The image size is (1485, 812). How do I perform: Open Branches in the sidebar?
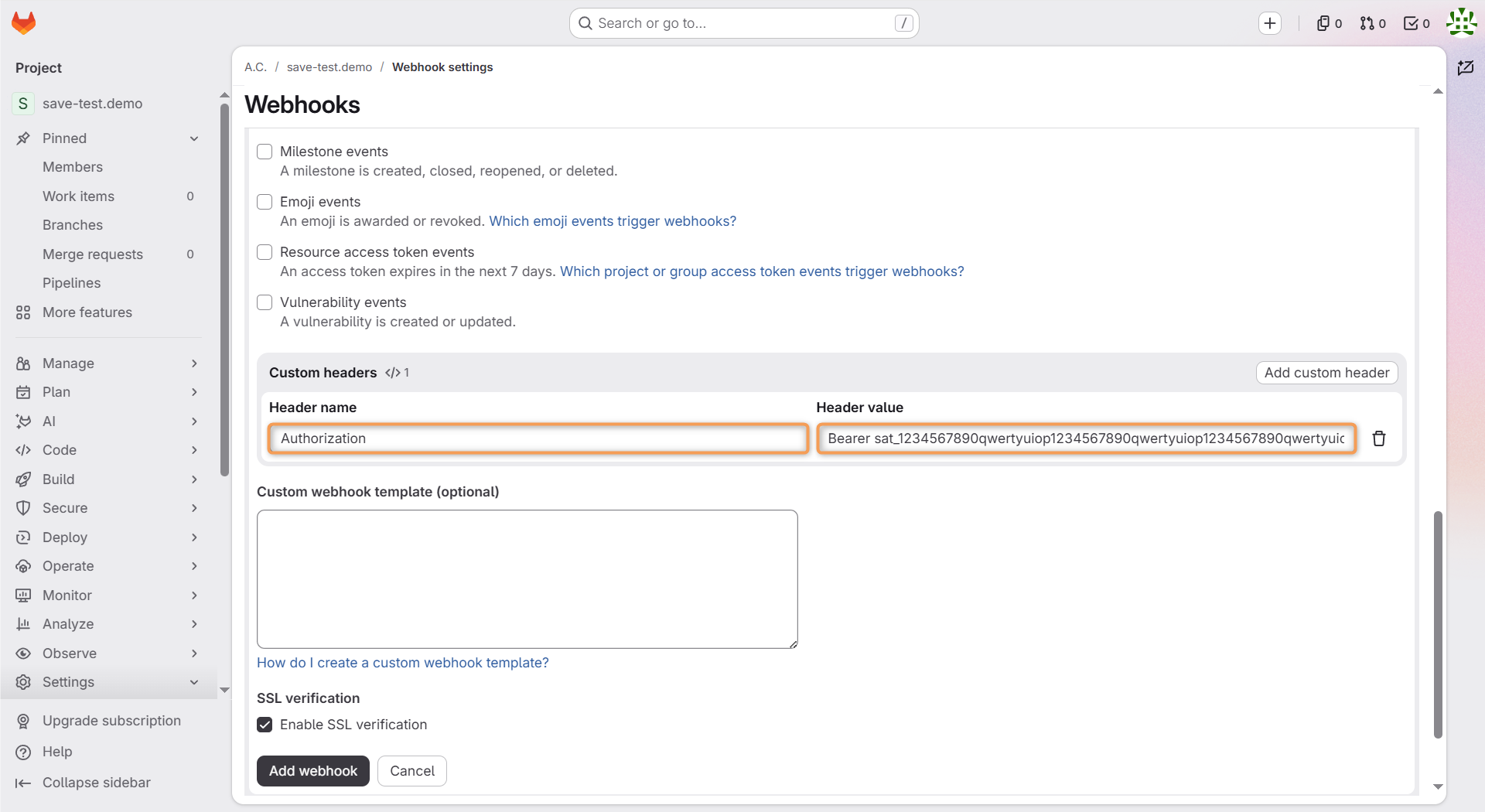[x=73, y=225]
